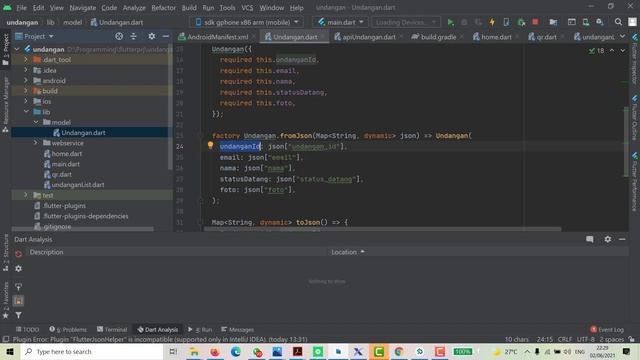640x360 pixels.
Task: Click the Attach Debugger to Android Process icon
Action: click(x=521, y=22)
